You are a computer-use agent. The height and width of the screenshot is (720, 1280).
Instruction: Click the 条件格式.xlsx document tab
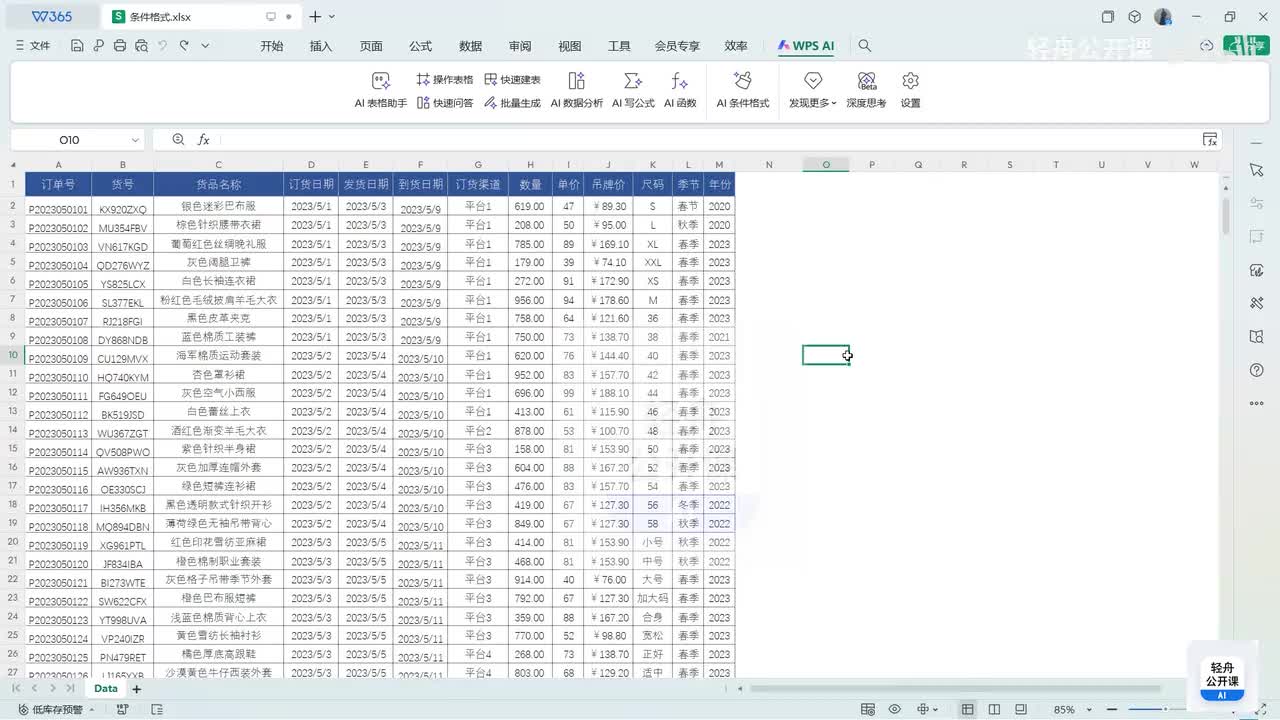click(x=200, y=17)
